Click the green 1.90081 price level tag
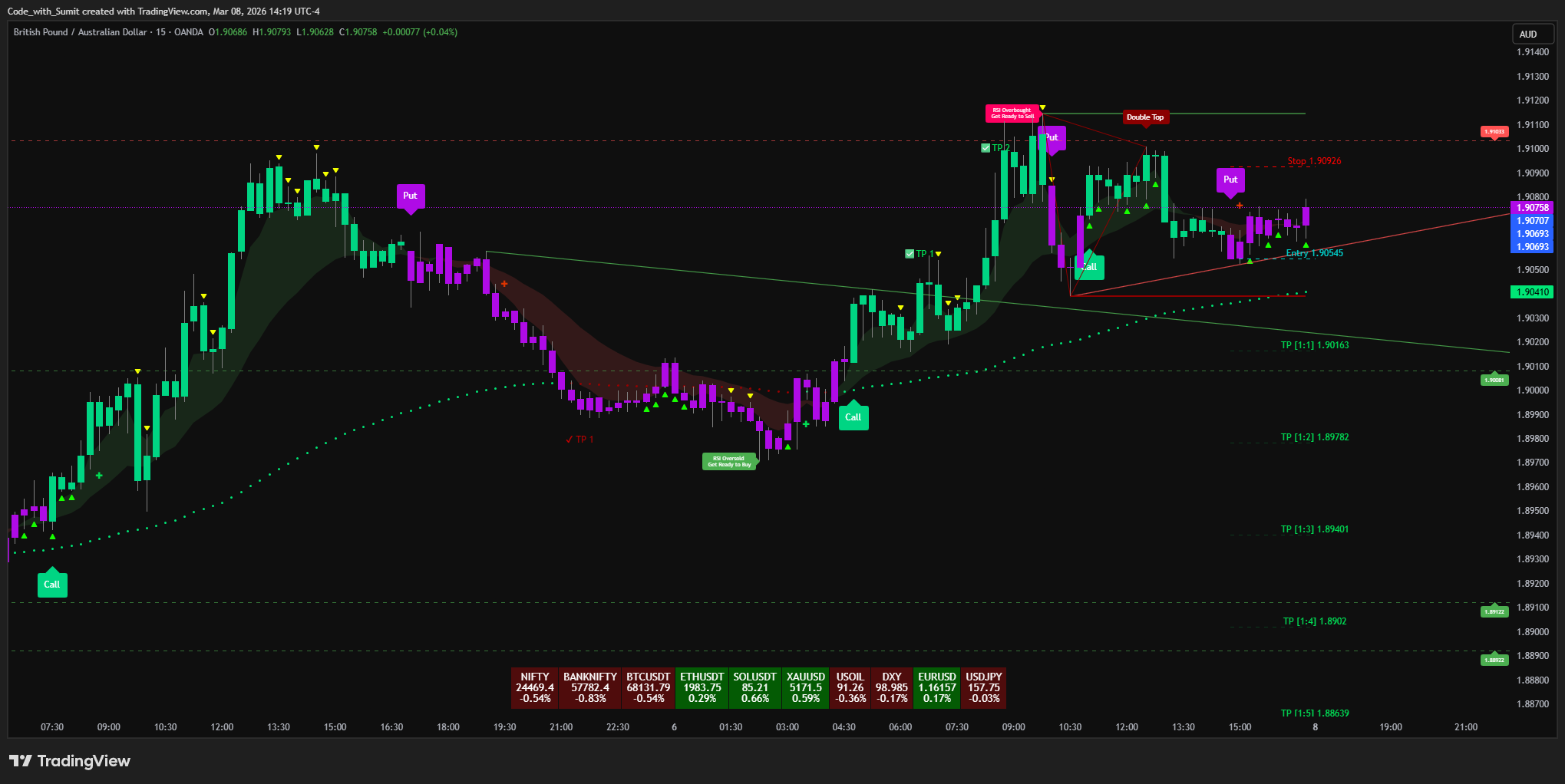This screenshot has height=784, width=1565. point(1494,380)
